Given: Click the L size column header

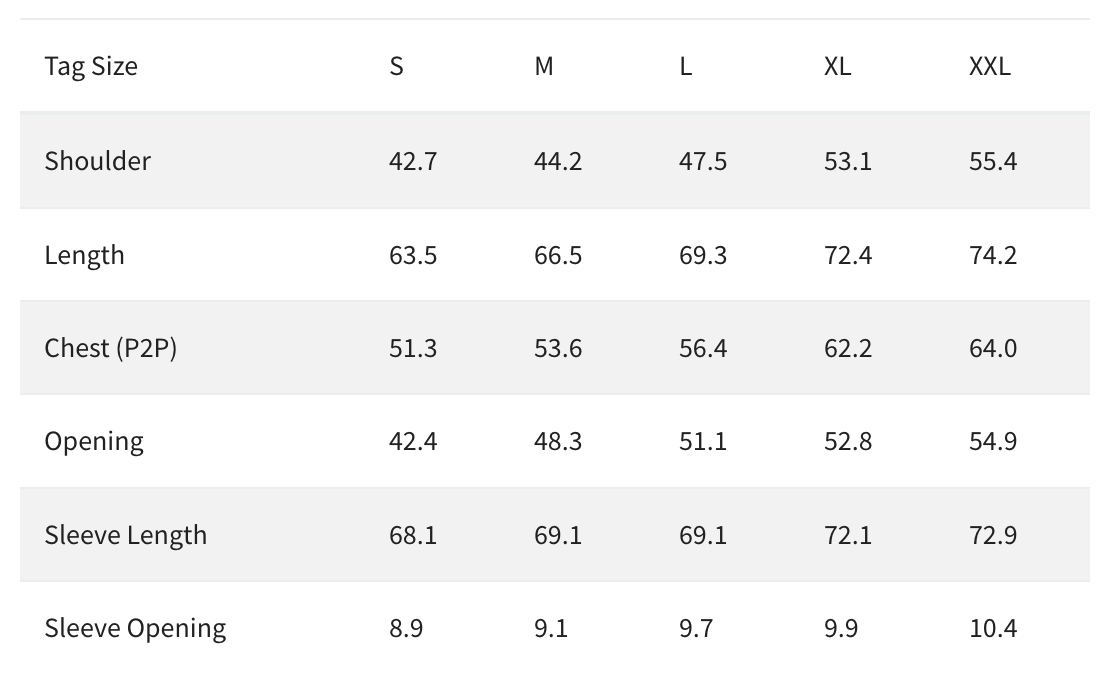Looking at the screenshot, I should click(686, 66).
